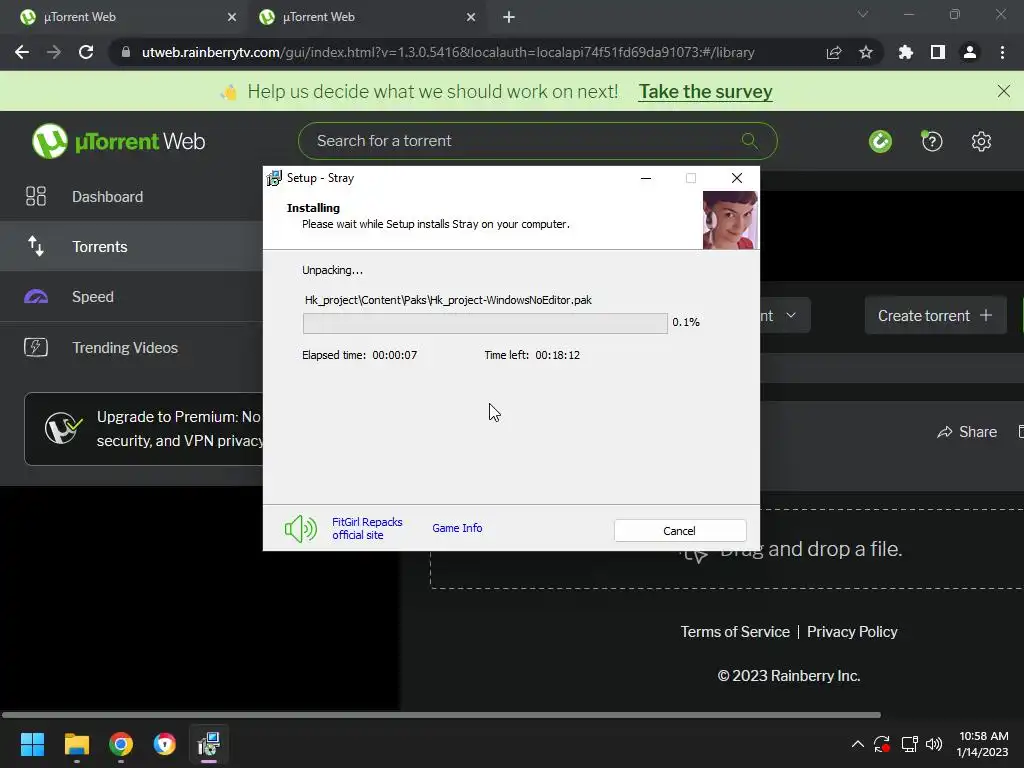Click Create torrent button
The width and height of the screenshot is (1024, 768).
(x=935, y=315)
